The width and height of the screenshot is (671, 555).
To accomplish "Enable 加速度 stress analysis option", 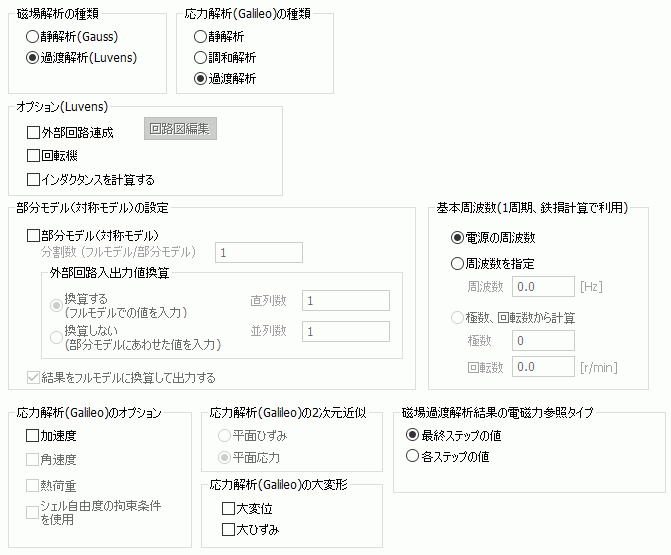I will point(33,436).
